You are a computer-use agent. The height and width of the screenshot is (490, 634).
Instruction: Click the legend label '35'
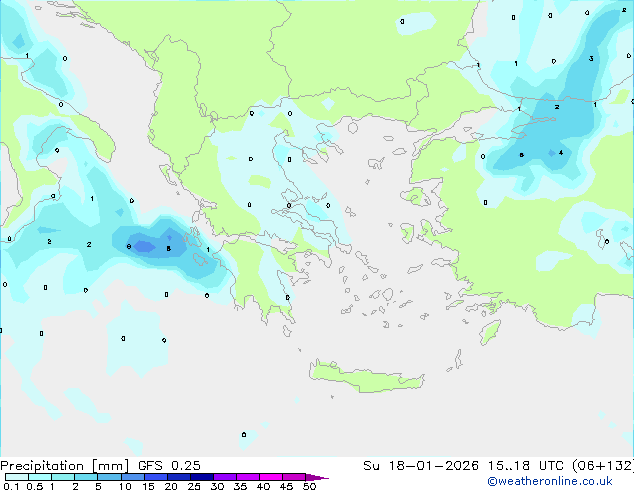pyautogui.click(x=241, y=486)
